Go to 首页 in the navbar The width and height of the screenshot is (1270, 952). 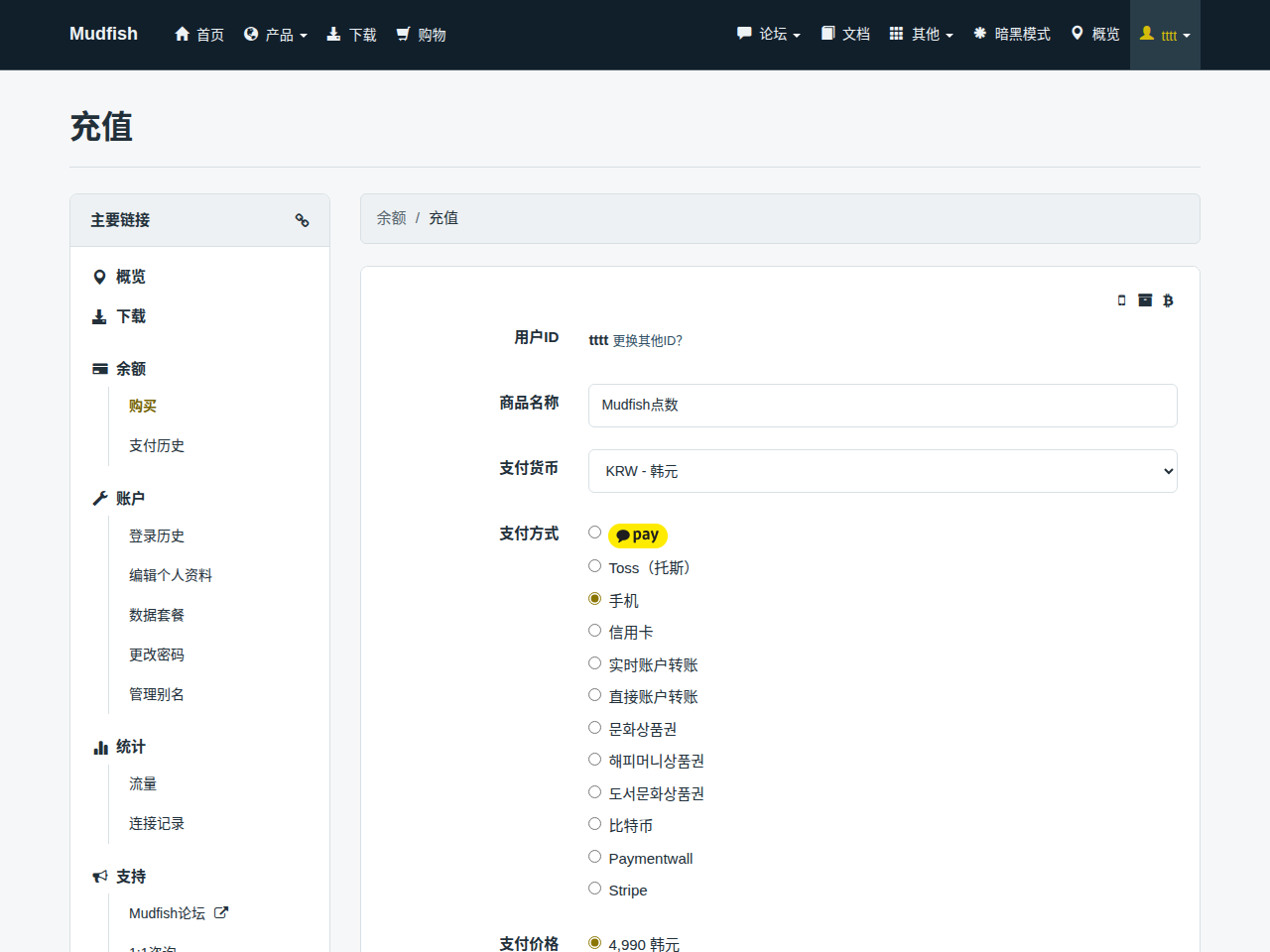(199, 35)
